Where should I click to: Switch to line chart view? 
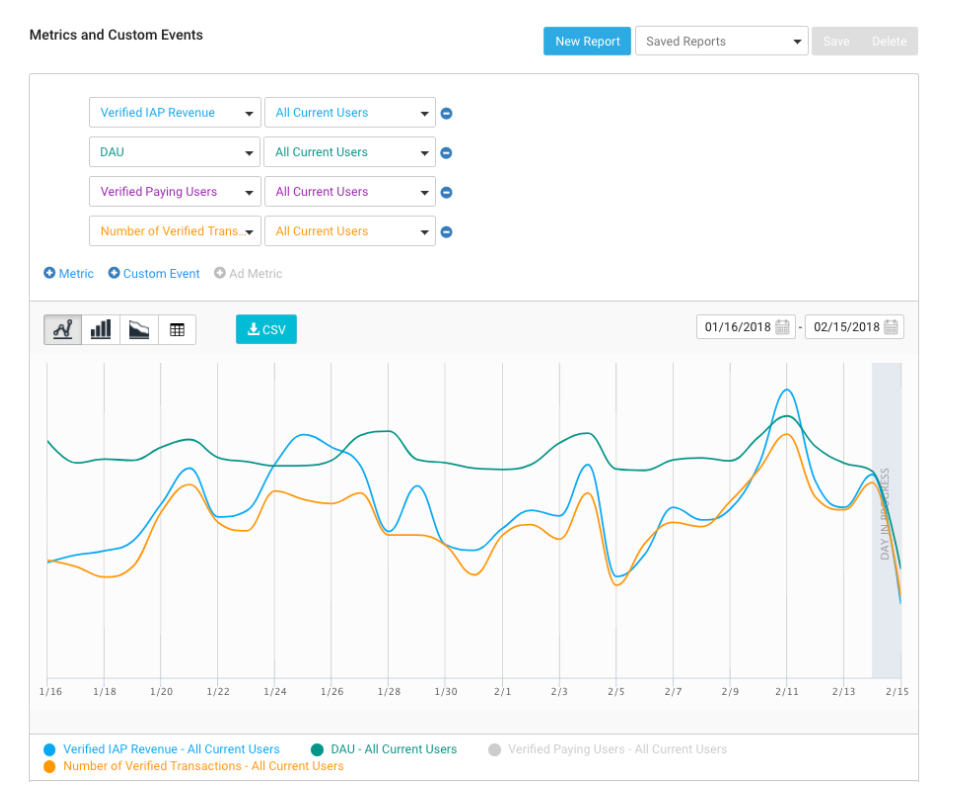pos(62,329)
